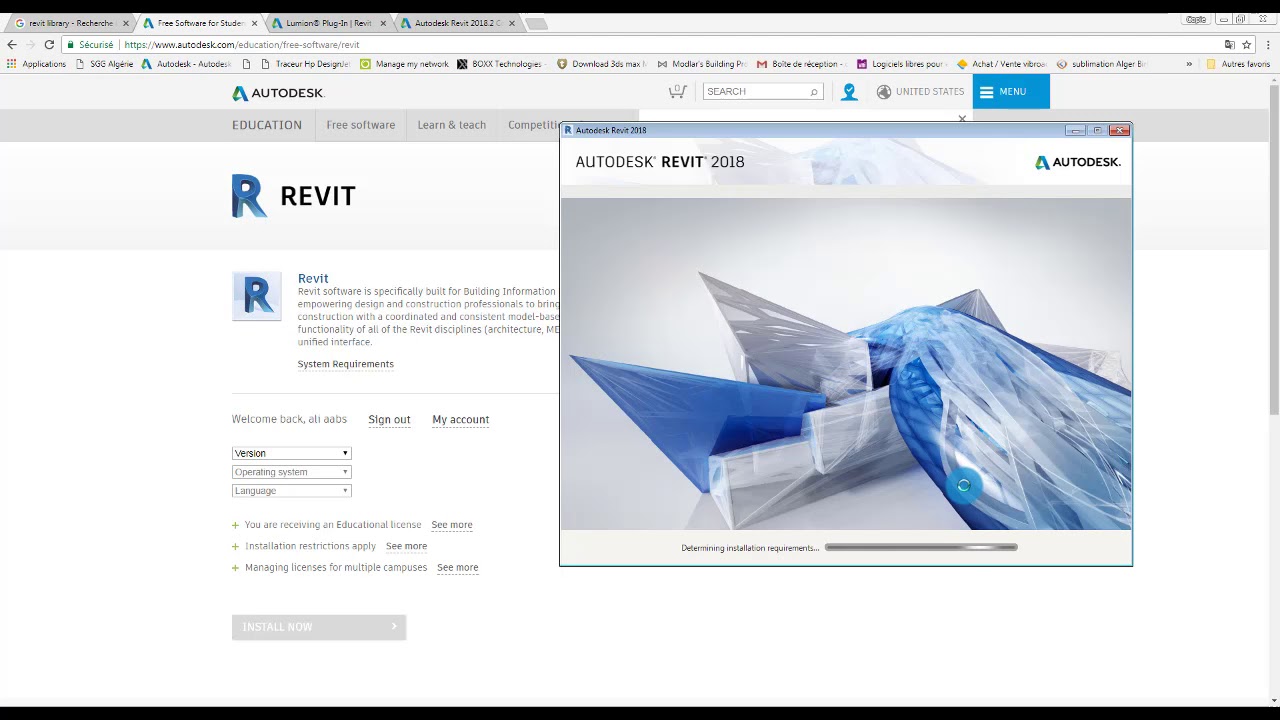
Task: Click the Revit R icon beside the description
Action: [x=257, y=296]
